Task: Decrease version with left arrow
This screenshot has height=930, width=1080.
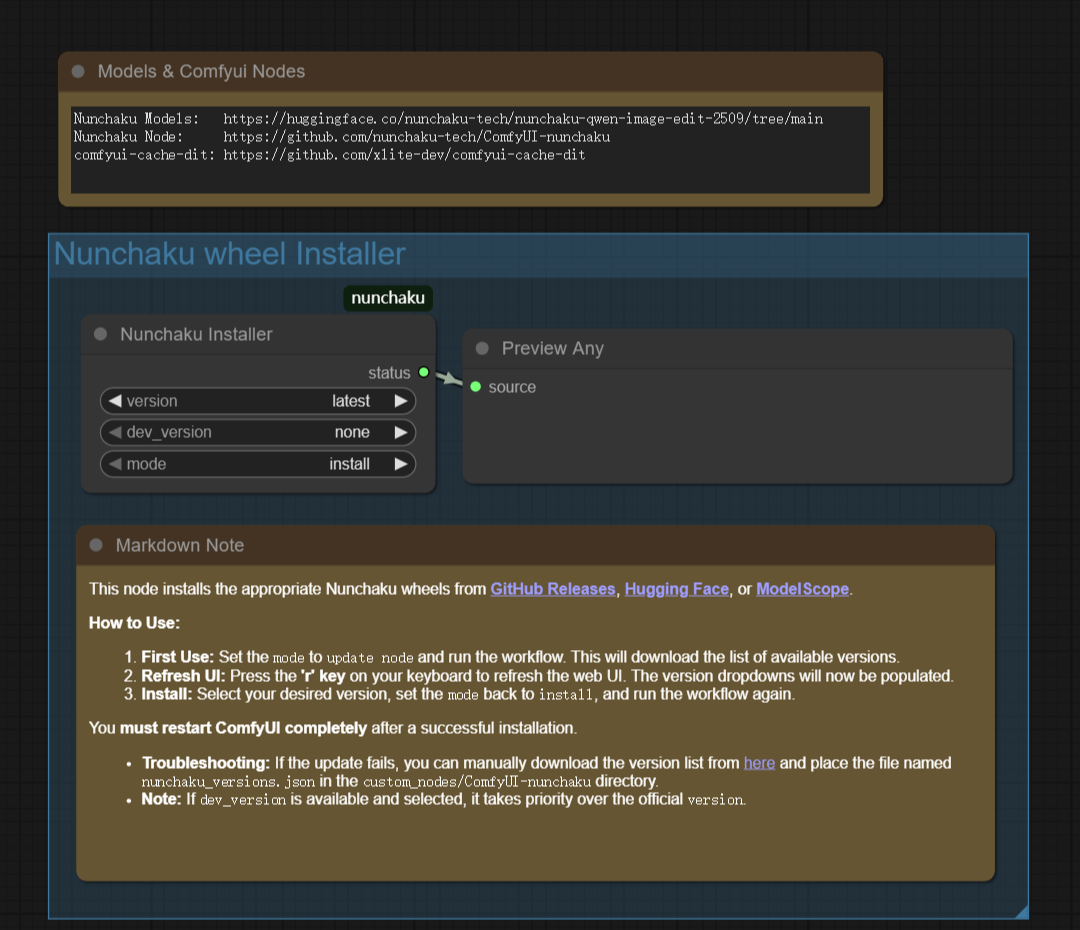Action: coord(115,400)
